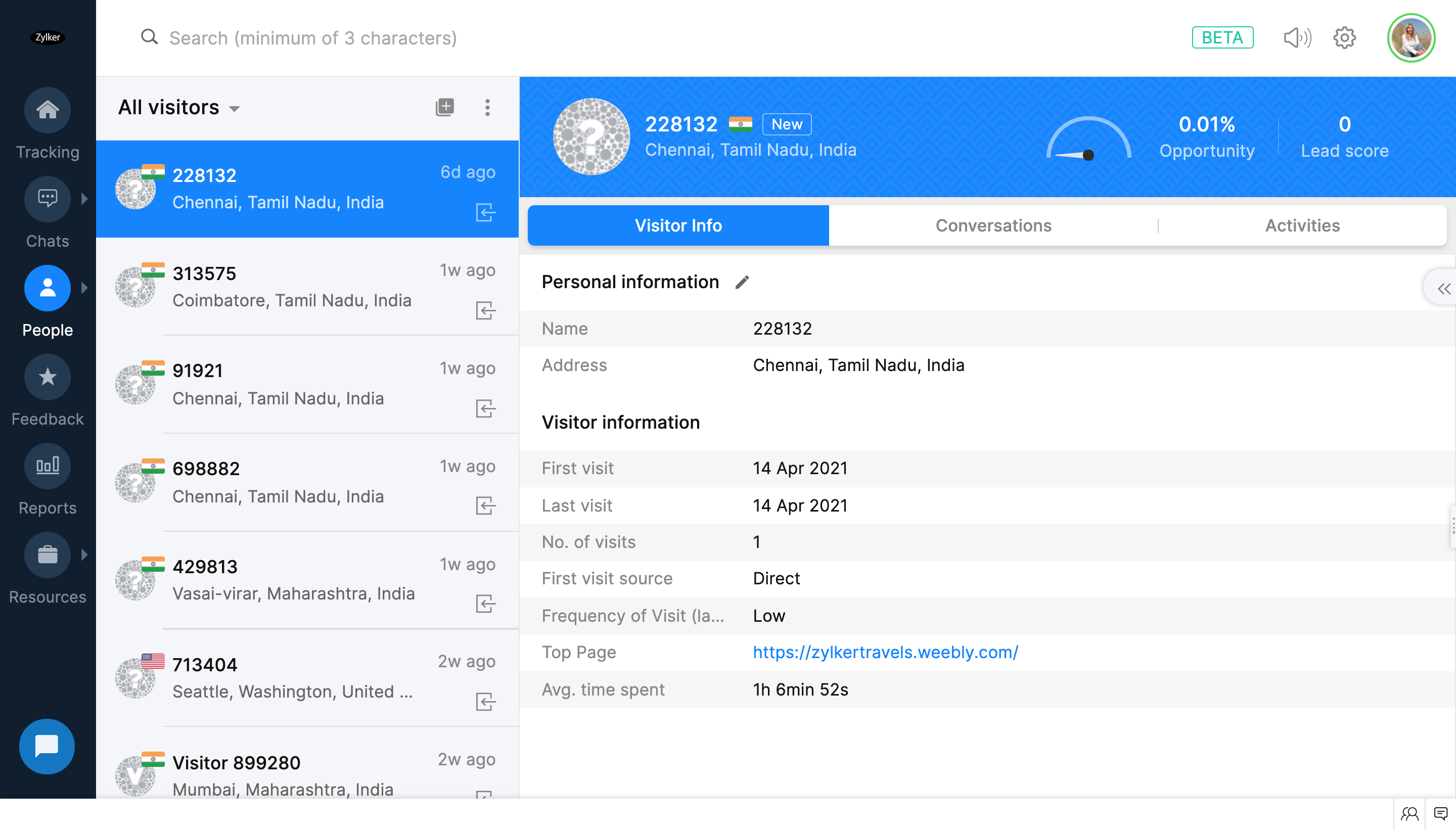
Task: Click the search input field
Action: point(313,38)
